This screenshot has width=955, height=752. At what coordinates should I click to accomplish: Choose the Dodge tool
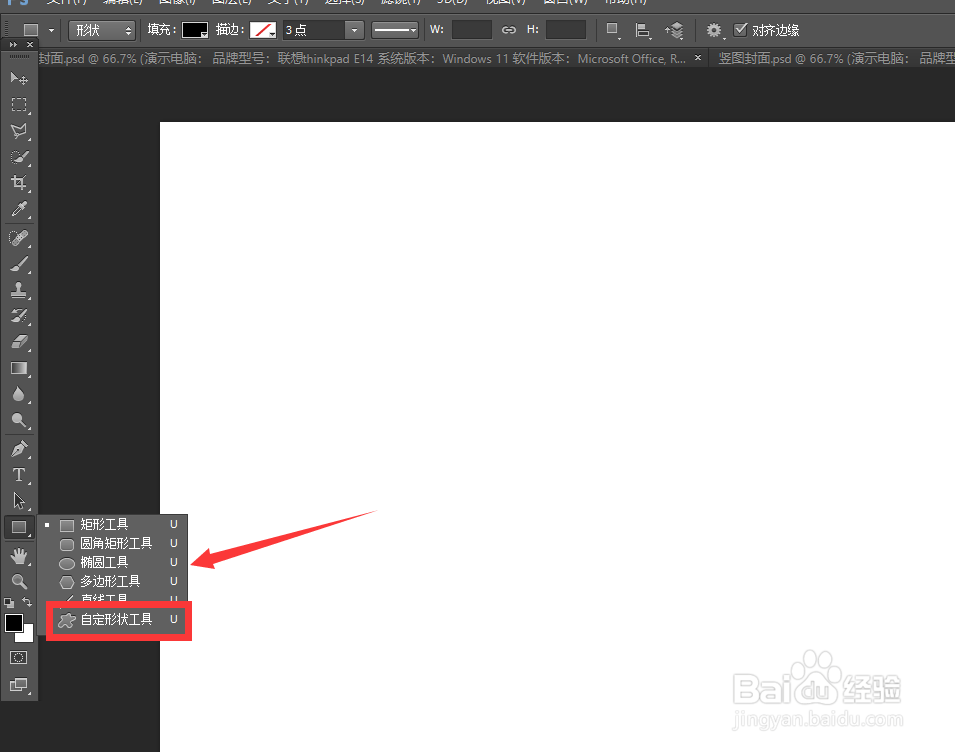(x=19, y=420)
